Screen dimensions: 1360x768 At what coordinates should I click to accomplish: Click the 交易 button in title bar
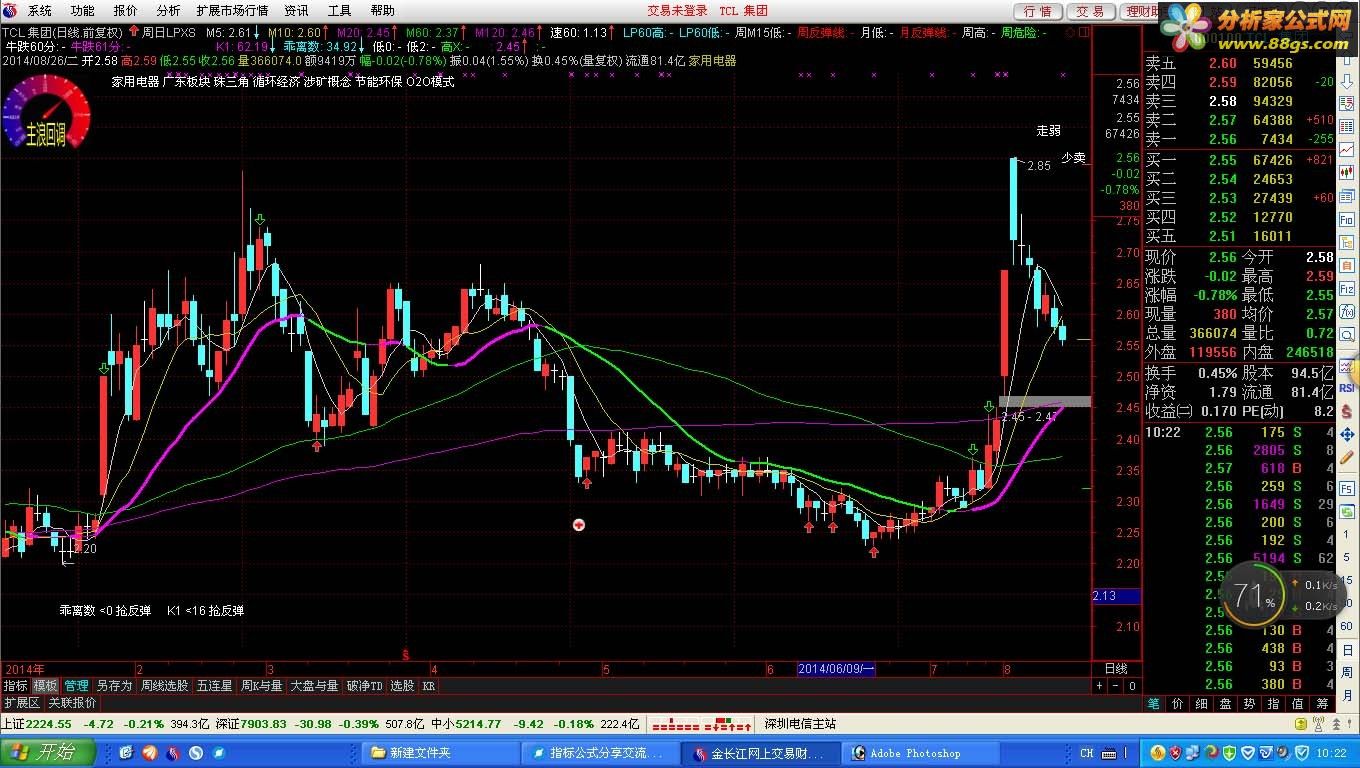pos(1090,11)
